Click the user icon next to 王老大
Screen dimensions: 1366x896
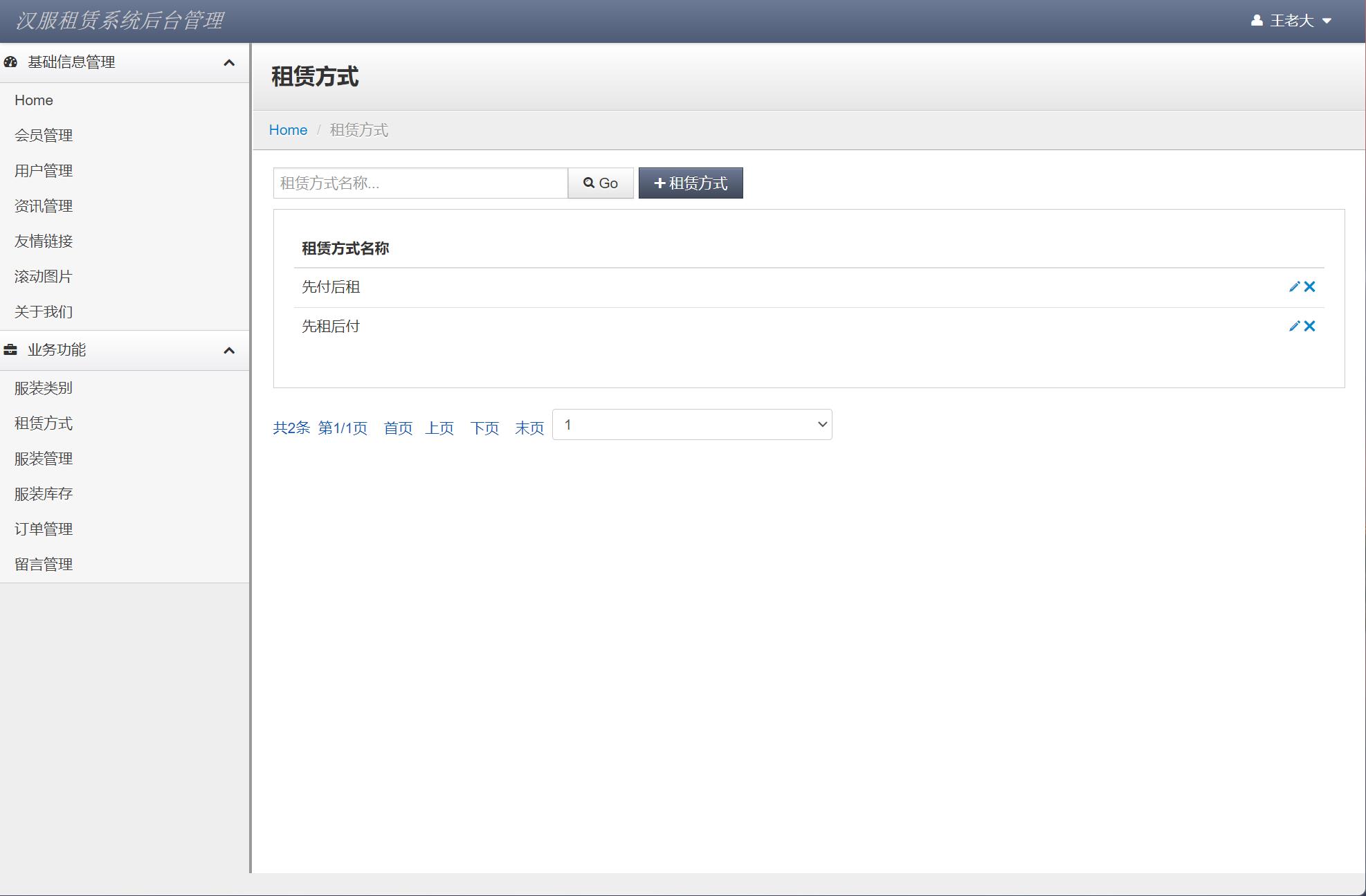point(1256,21)
